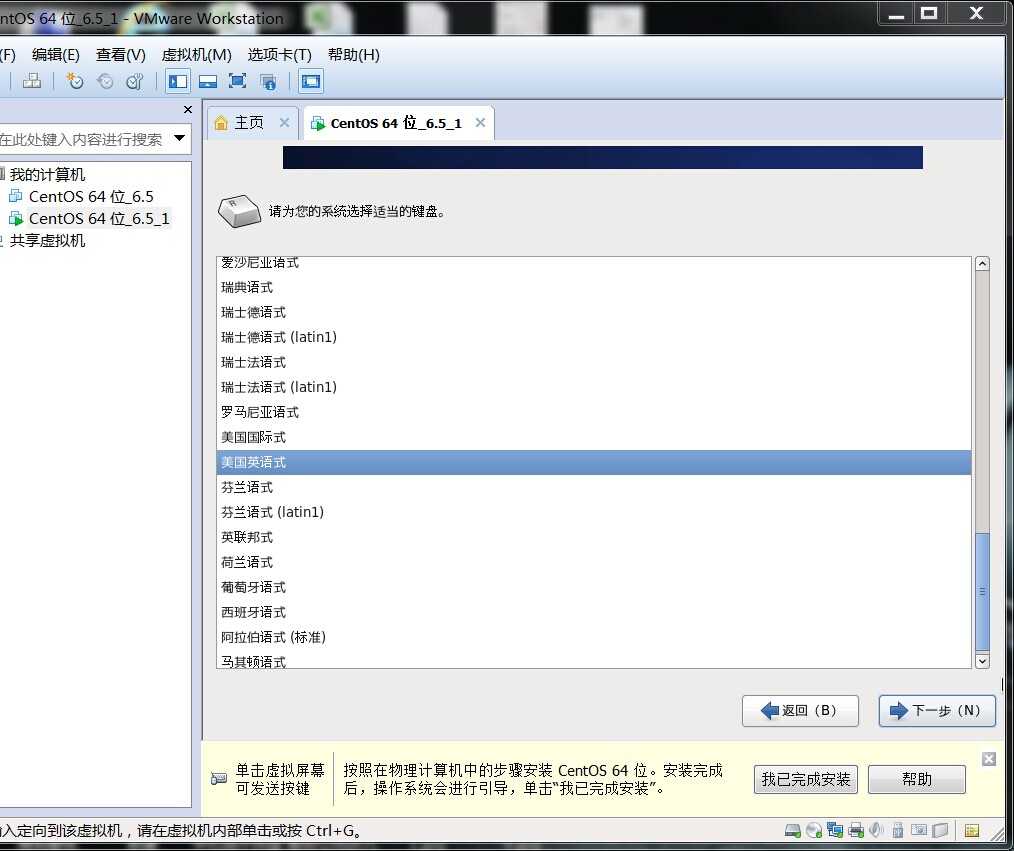
Task: Select 西班牙语式 keyboard layout
Action: (594, 612)
